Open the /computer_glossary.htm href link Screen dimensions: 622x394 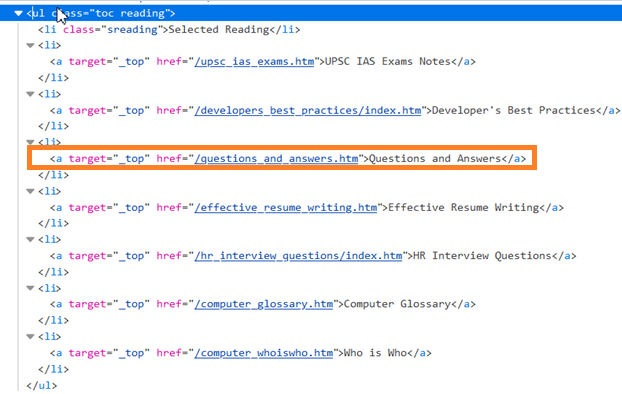click(263, 304)
